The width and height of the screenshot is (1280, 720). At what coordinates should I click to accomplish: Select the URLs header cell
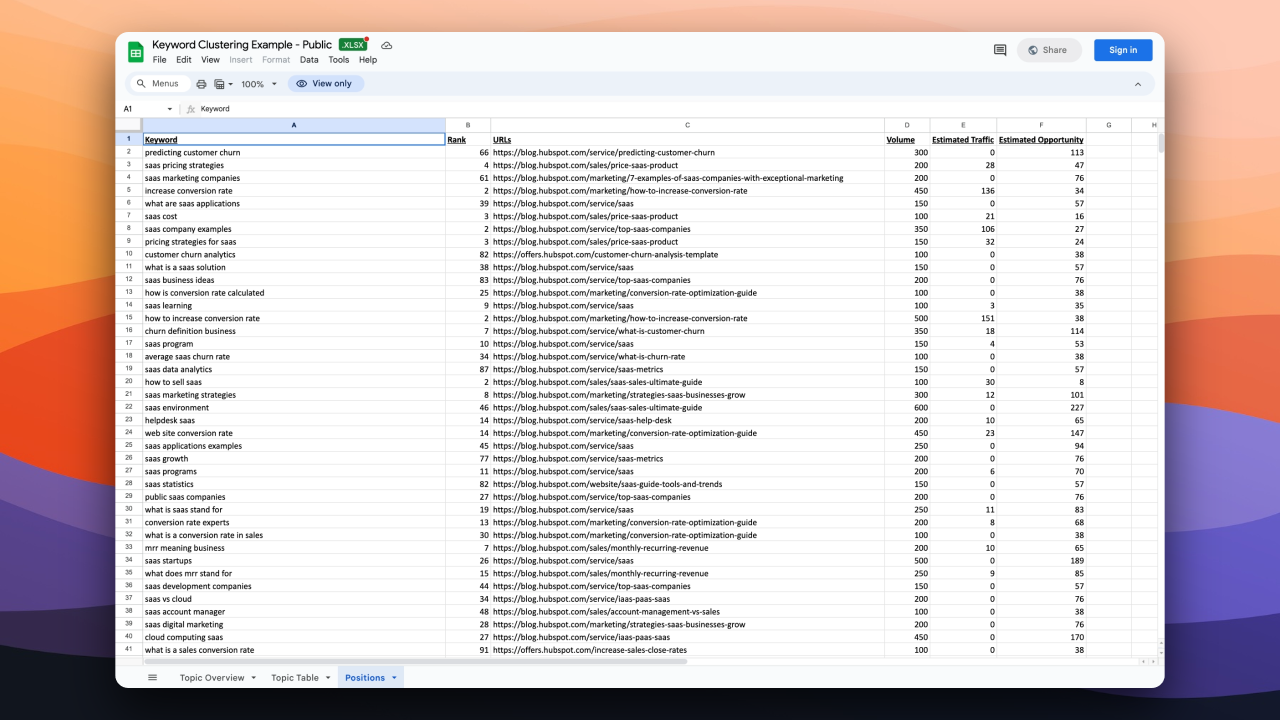point(688,140)
